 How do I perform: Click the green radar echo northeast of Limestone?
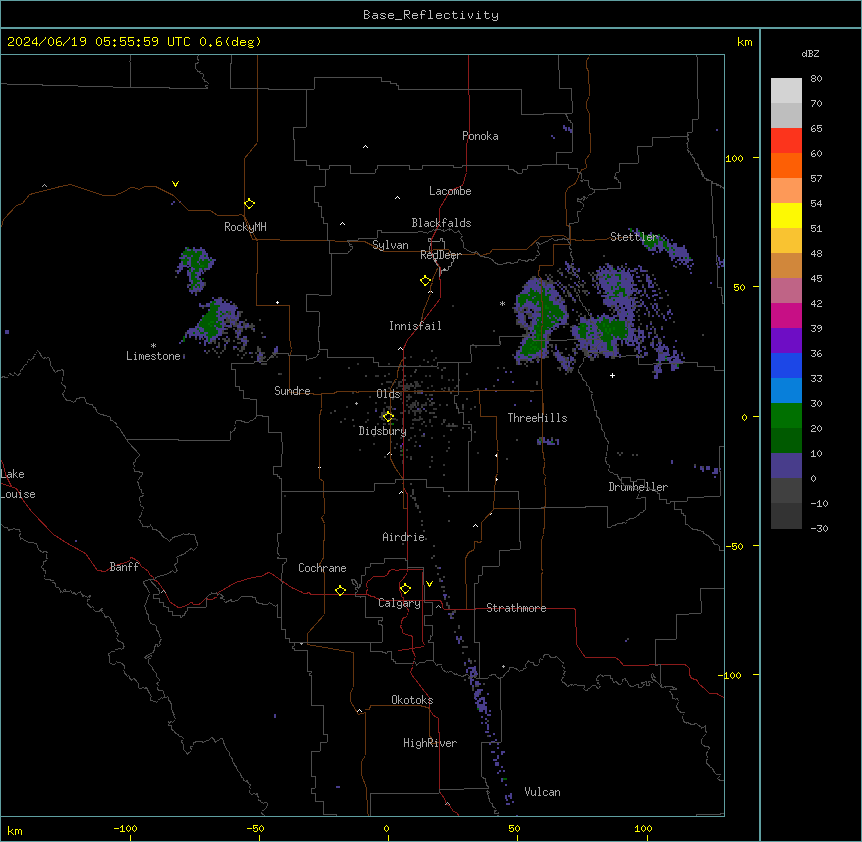point(211,322)
